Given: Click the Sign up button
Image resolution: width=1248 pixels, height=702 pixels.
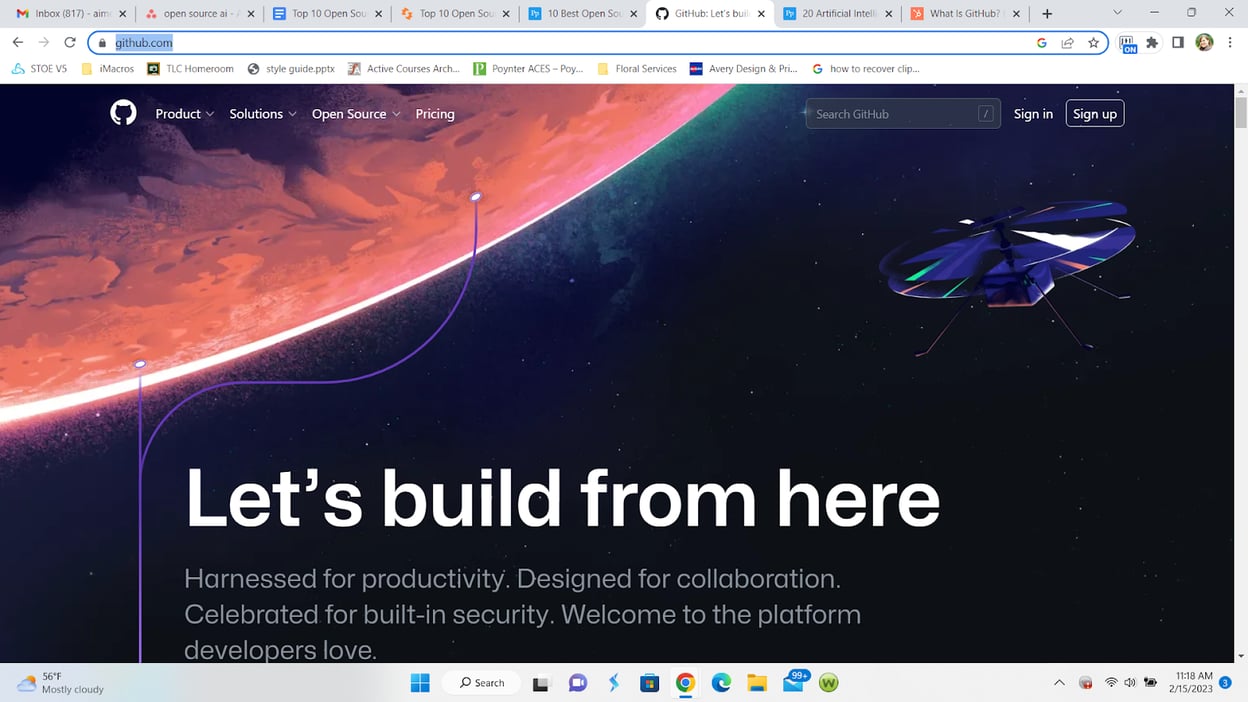Looking at the screenshot, I should point(1094,113).
